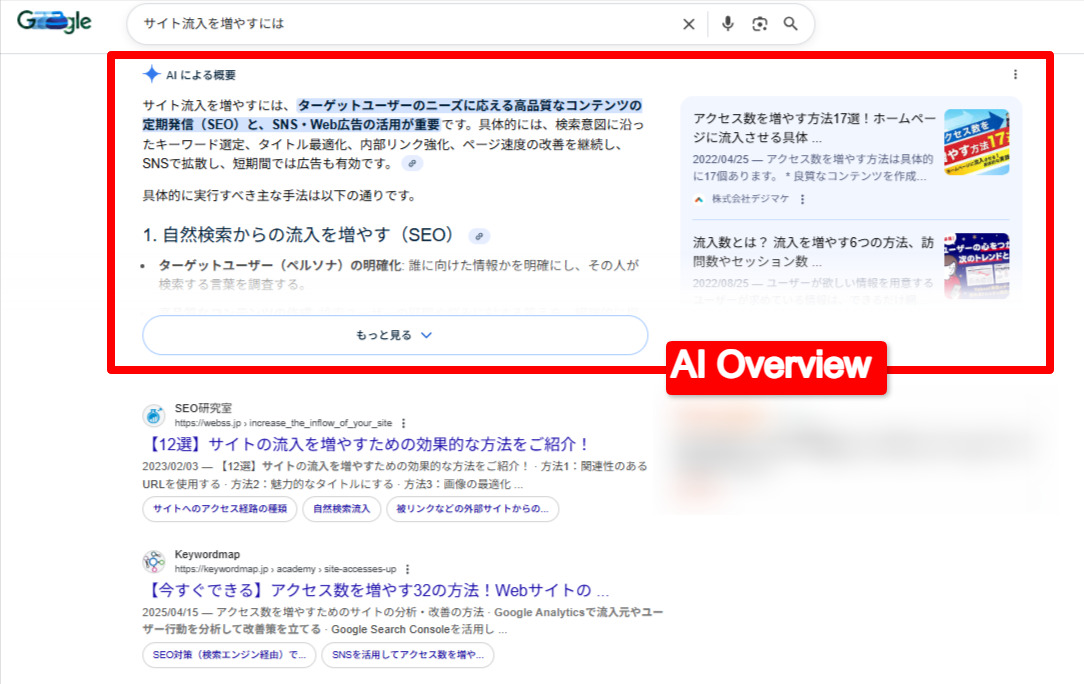The image size is (1084, 684).
Task: Click thumbnail of 流入数とは source card
Action: 976,266
